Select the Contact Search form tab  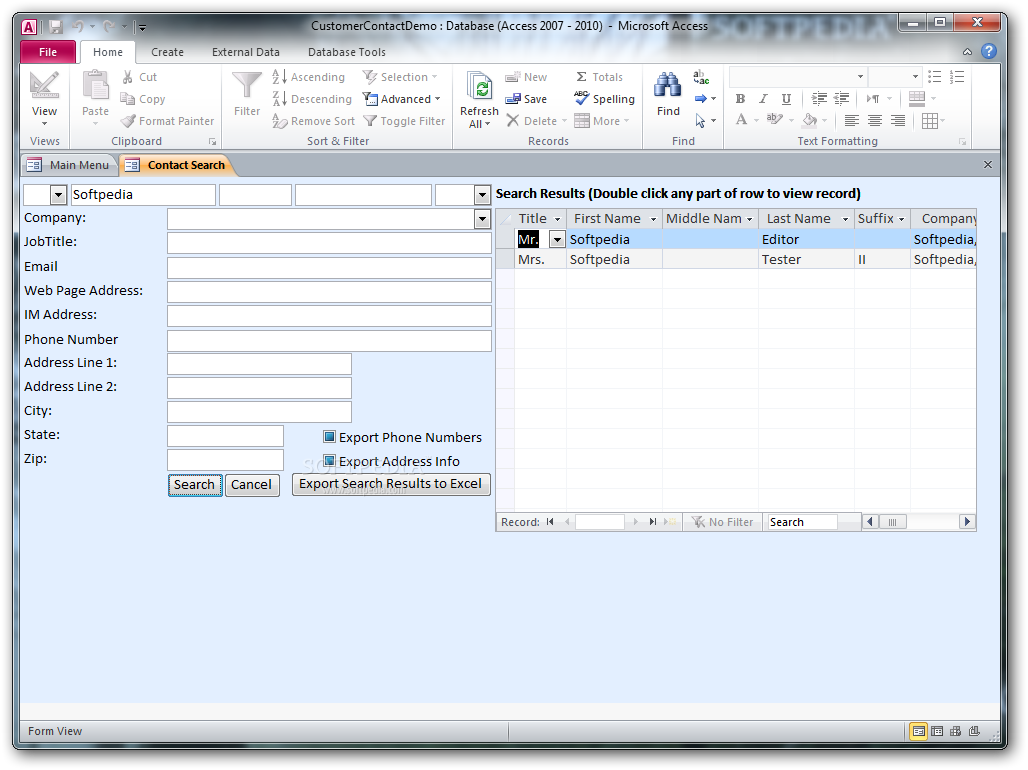click(176, 165)
